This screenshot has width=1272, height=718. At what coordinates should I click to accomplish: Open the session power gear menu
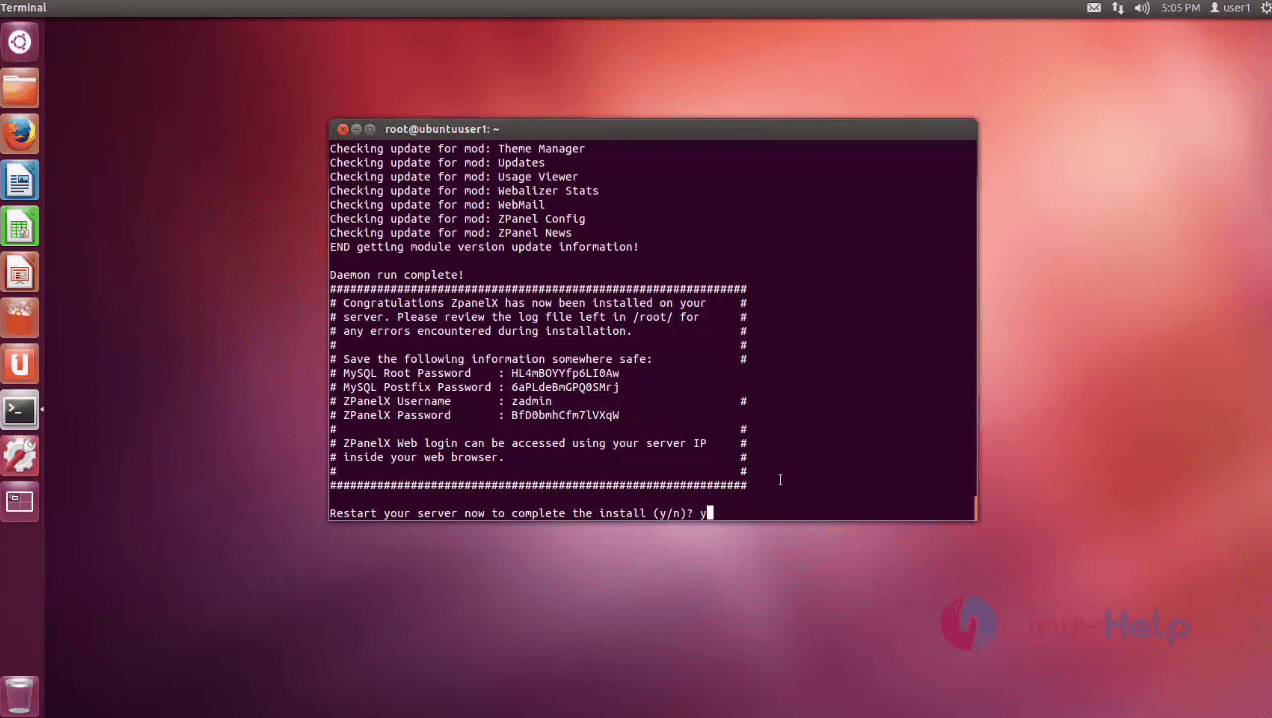[x=1265, y=8]
